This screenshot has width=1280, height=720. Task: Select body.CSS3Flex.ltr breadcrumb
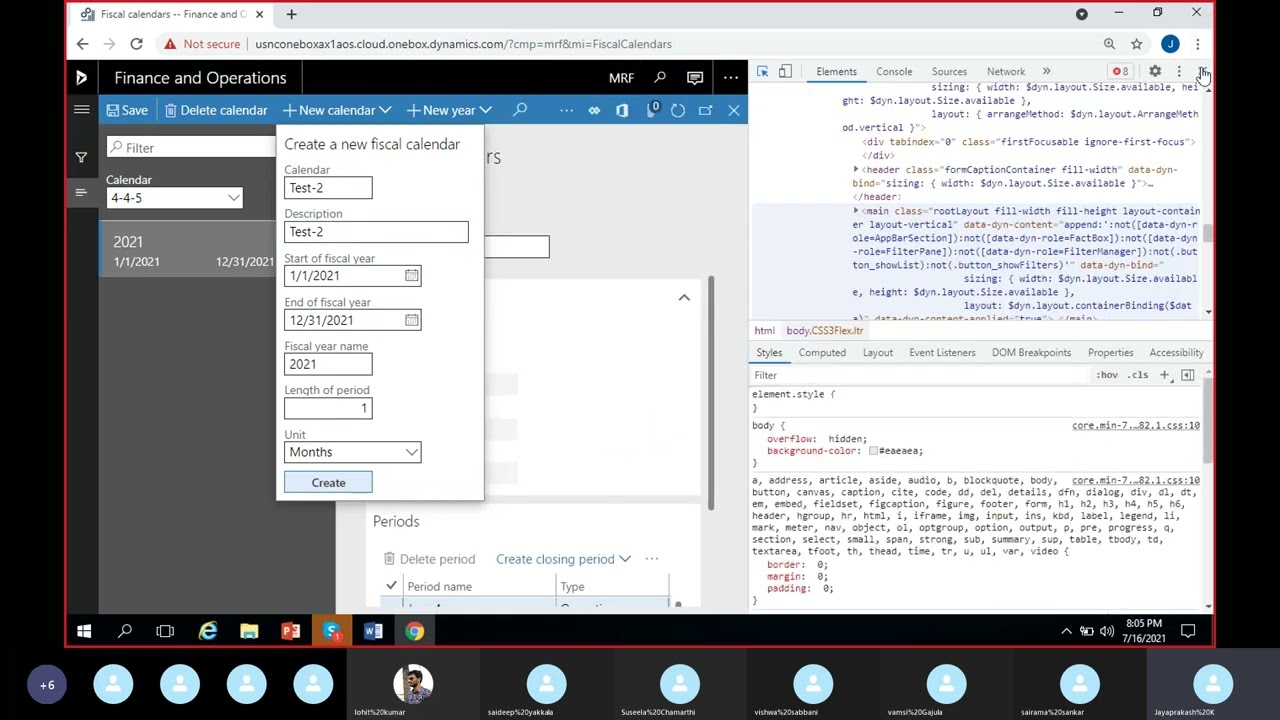coord(824,331)
